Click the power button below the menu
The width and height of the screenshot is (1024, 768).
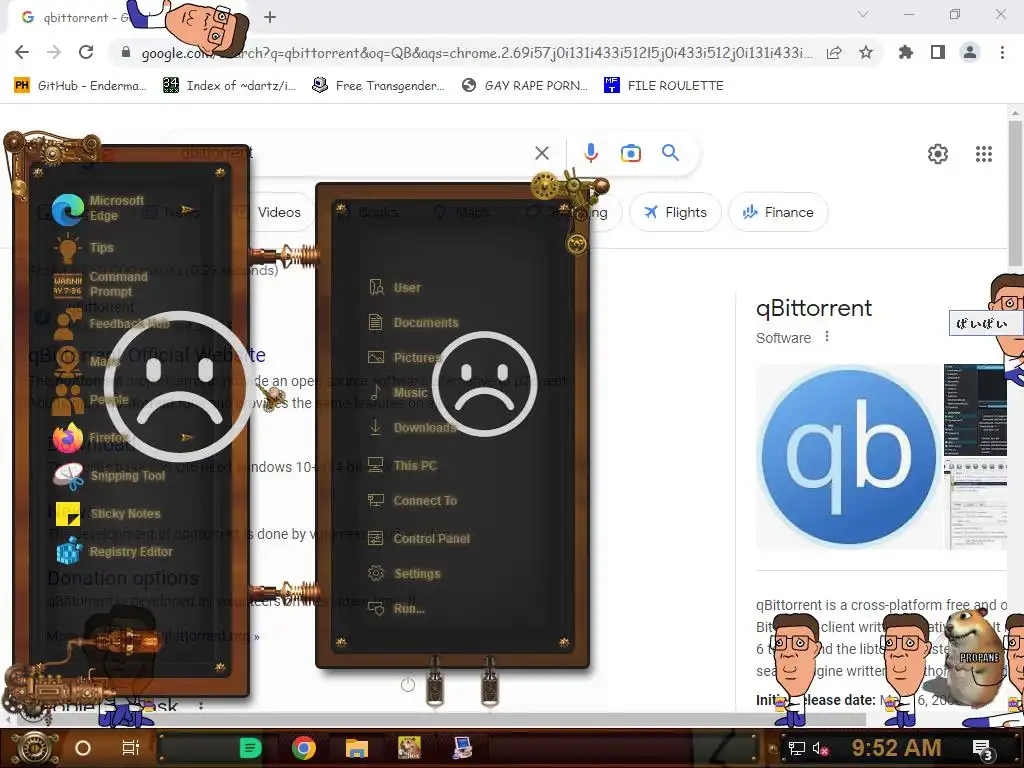pyautogui.click(x=408, y=685)
